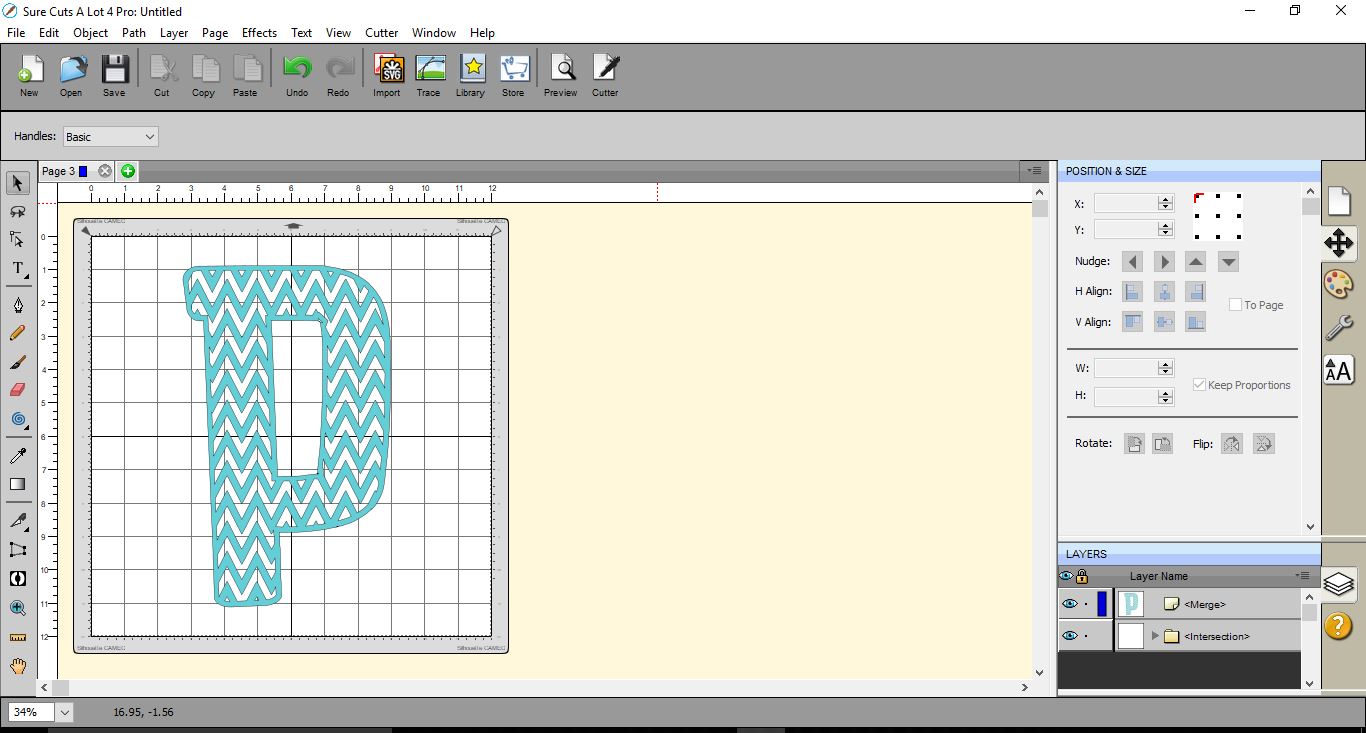Toggle the To Page checkbox

(x=1236, y=305)
